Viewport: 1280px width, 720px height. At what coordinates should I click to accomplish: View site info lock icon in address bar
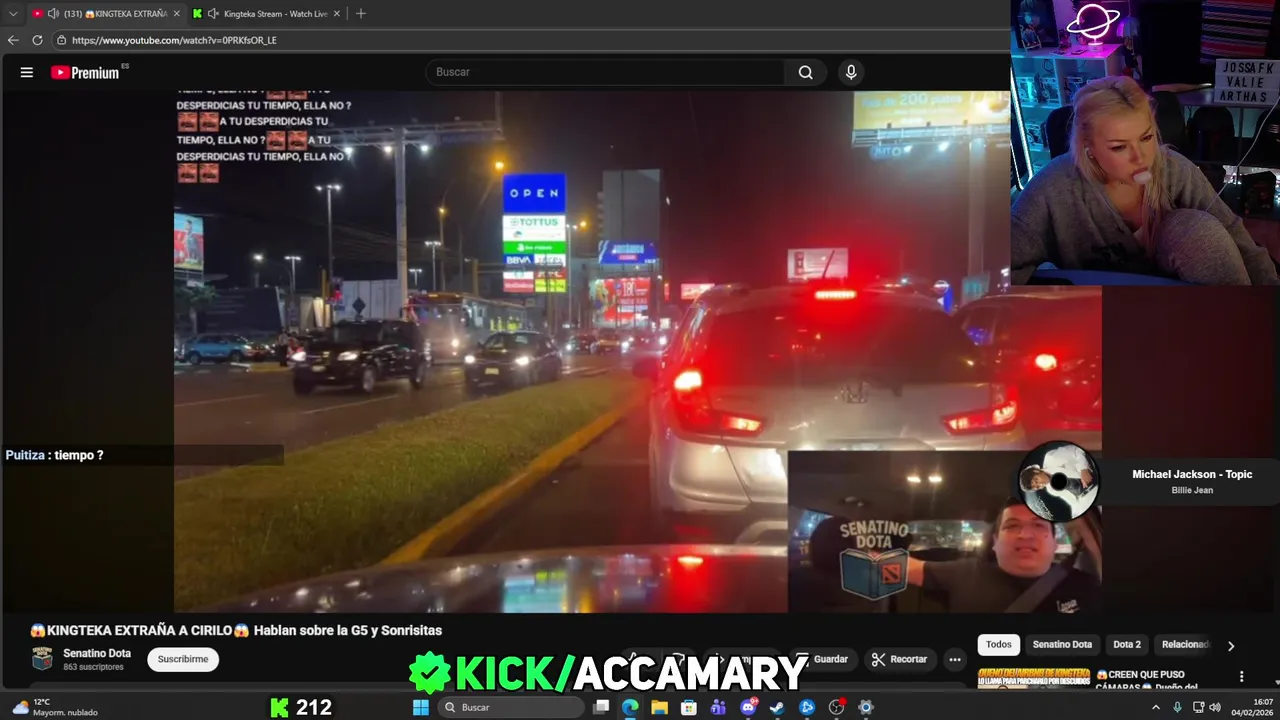pos(61,40)
